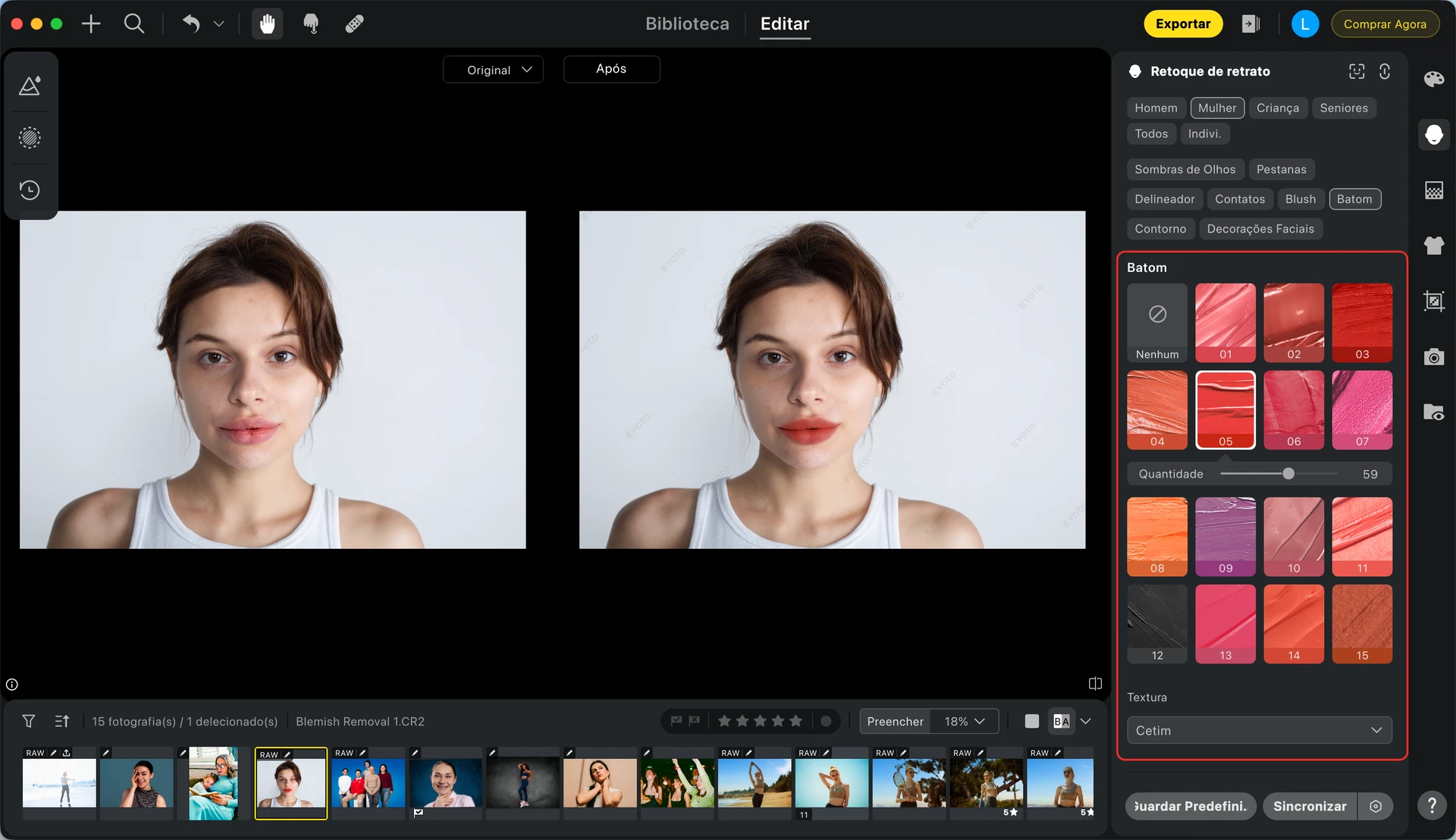Open the clothing retouch shirt icon
Image resolution: width=1456 pixels, height=840 pixels.
[x=1433, y=246]
